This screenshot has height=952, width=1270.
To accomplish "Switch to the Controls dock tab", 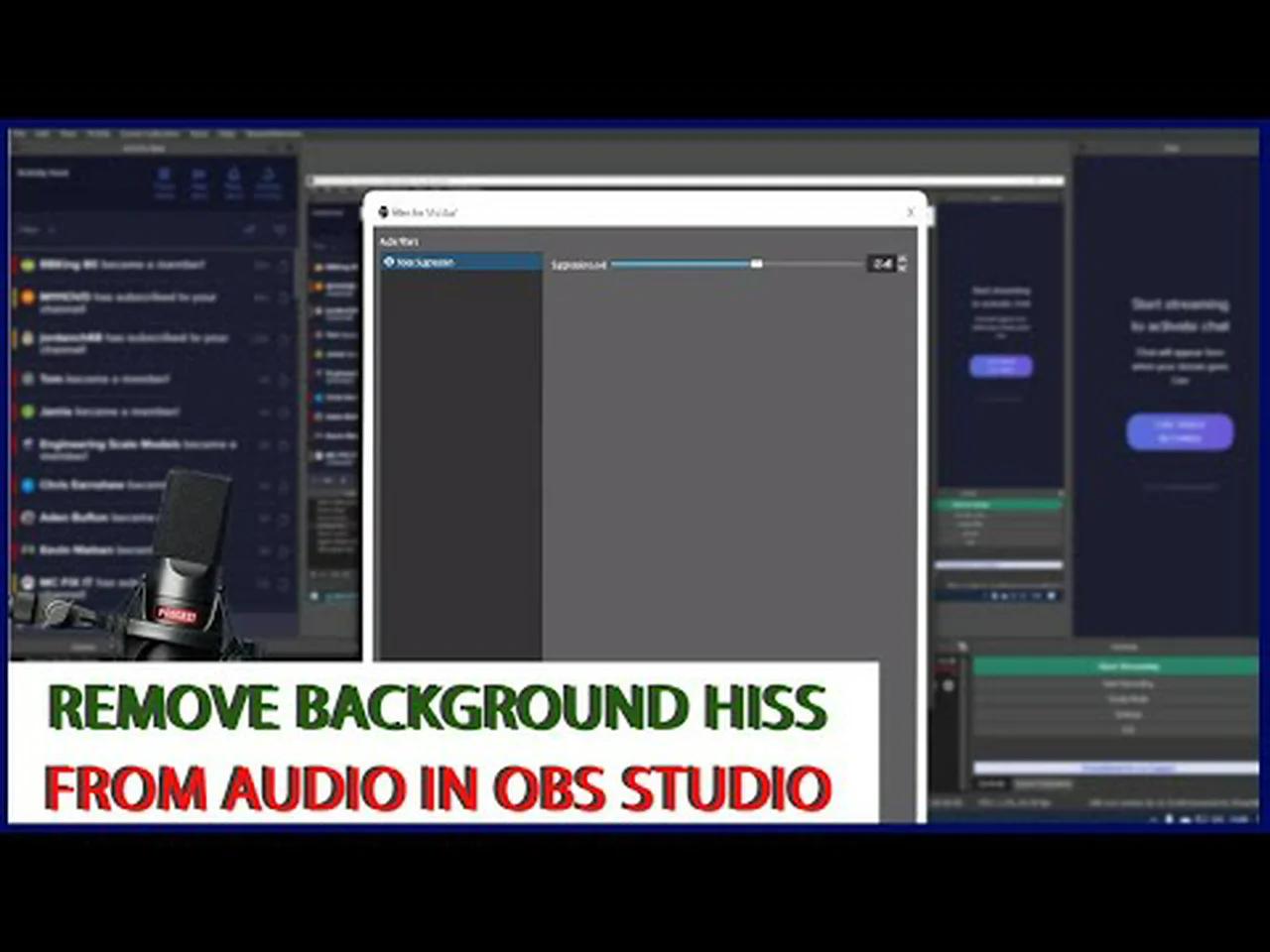I will [992, 782].
